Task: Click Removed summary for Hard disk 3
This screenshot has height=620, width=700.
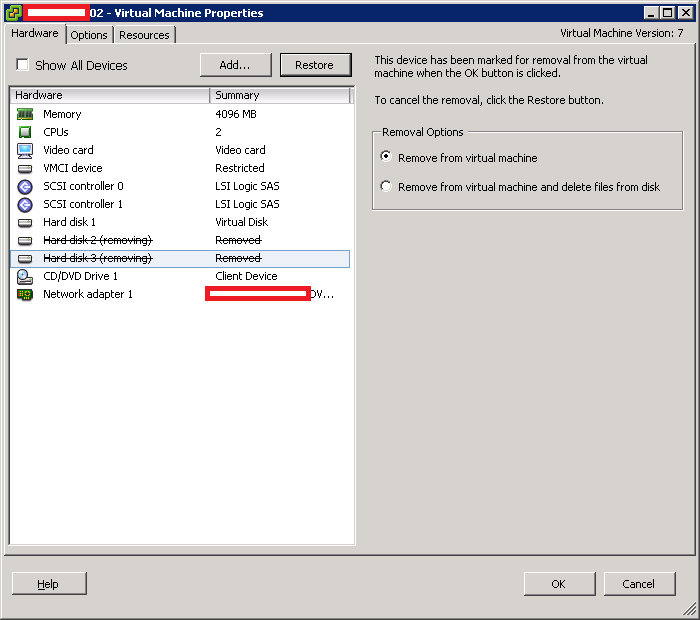Action: point(238,258)
